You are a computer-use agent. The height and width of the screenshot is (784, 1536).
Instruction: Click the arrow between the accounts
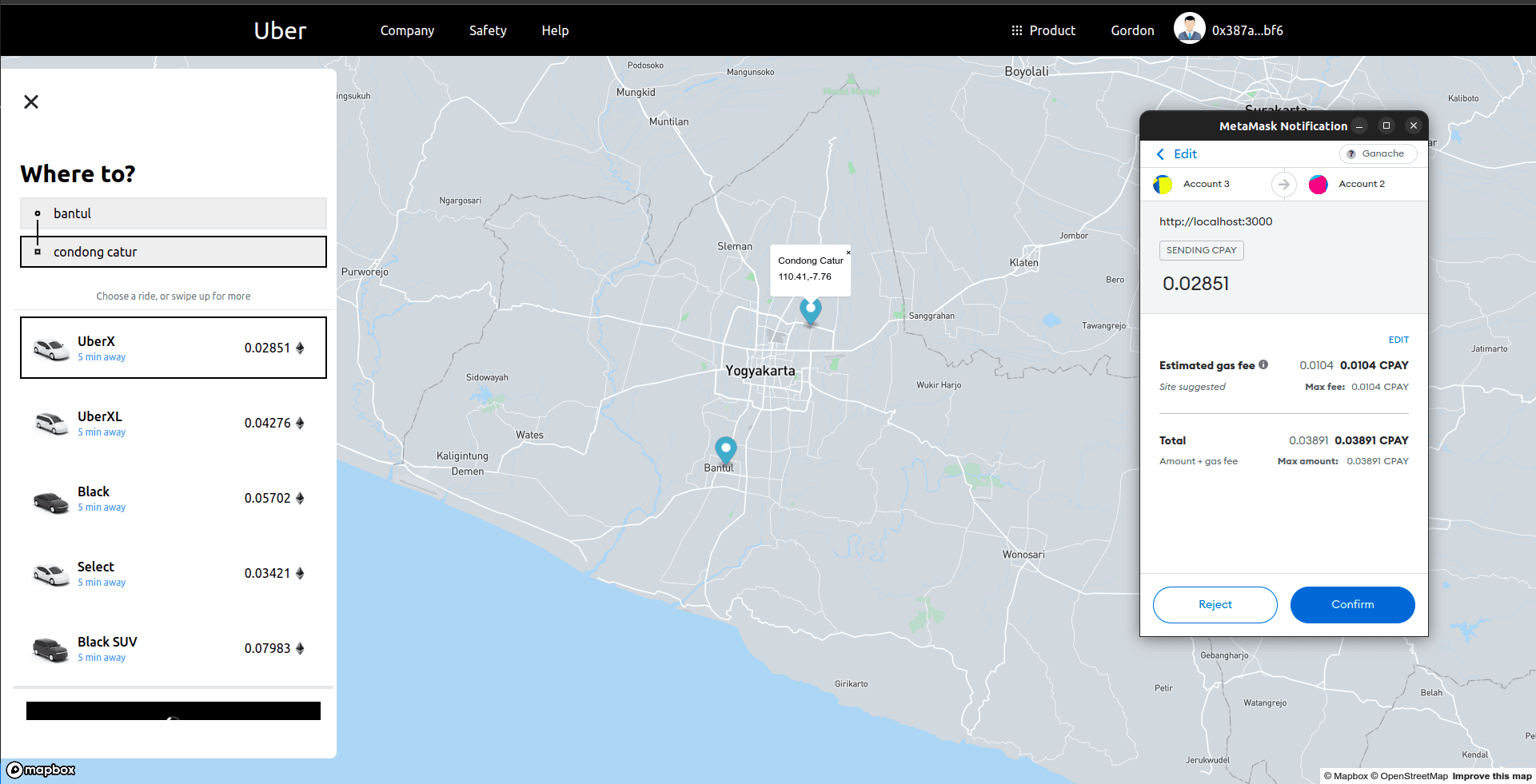(x=1284, y=185)
